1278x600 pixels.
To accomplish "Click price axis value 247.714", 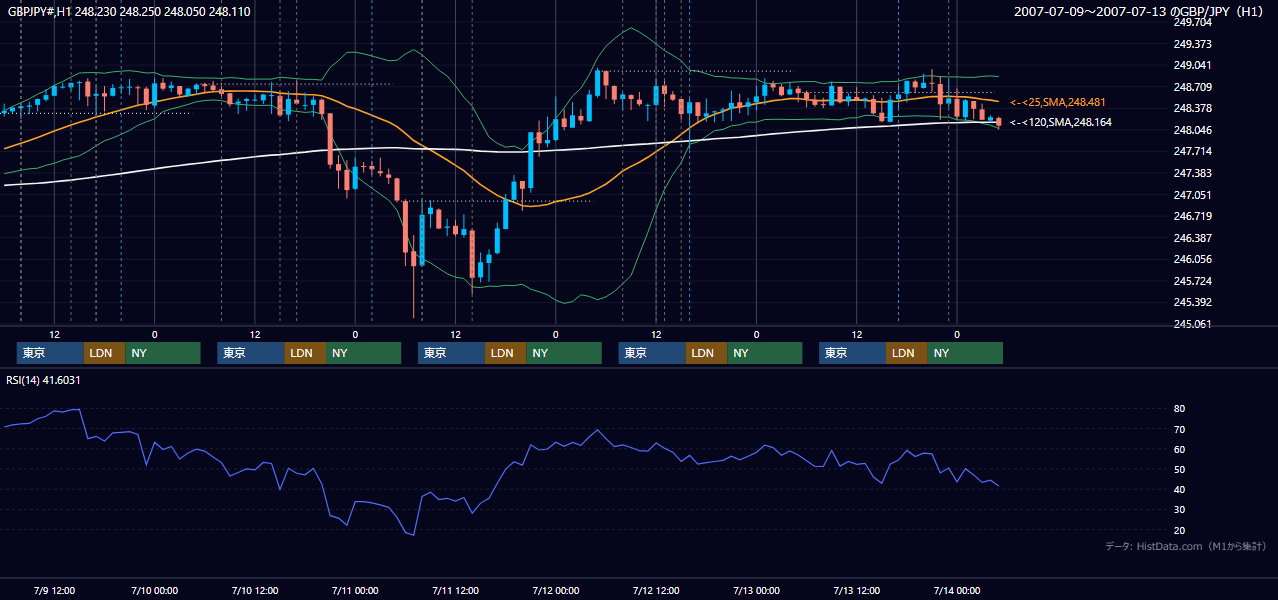I will pos(1192,151).
